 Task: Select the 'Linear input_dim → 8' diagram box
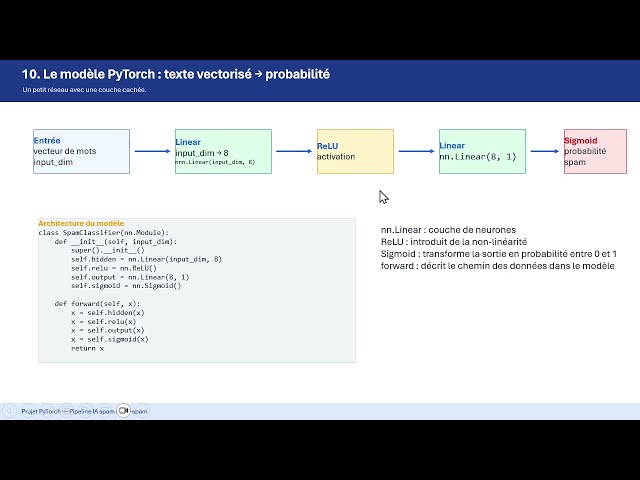[x=223, y=151]
